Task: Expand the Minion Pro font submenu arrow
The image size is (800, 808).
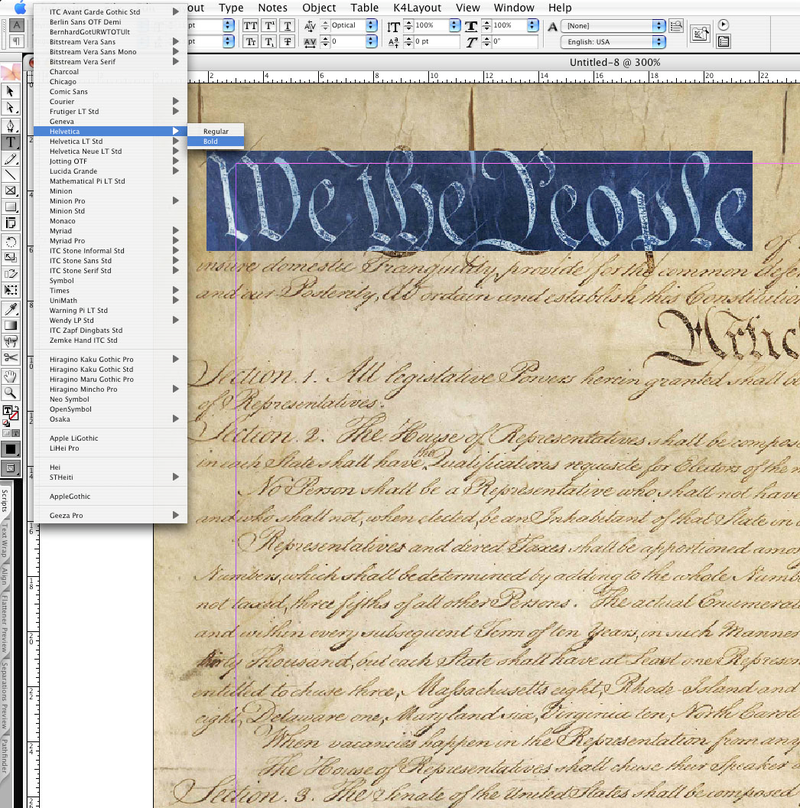Action: pyautogui.click(x=176, y=201)
